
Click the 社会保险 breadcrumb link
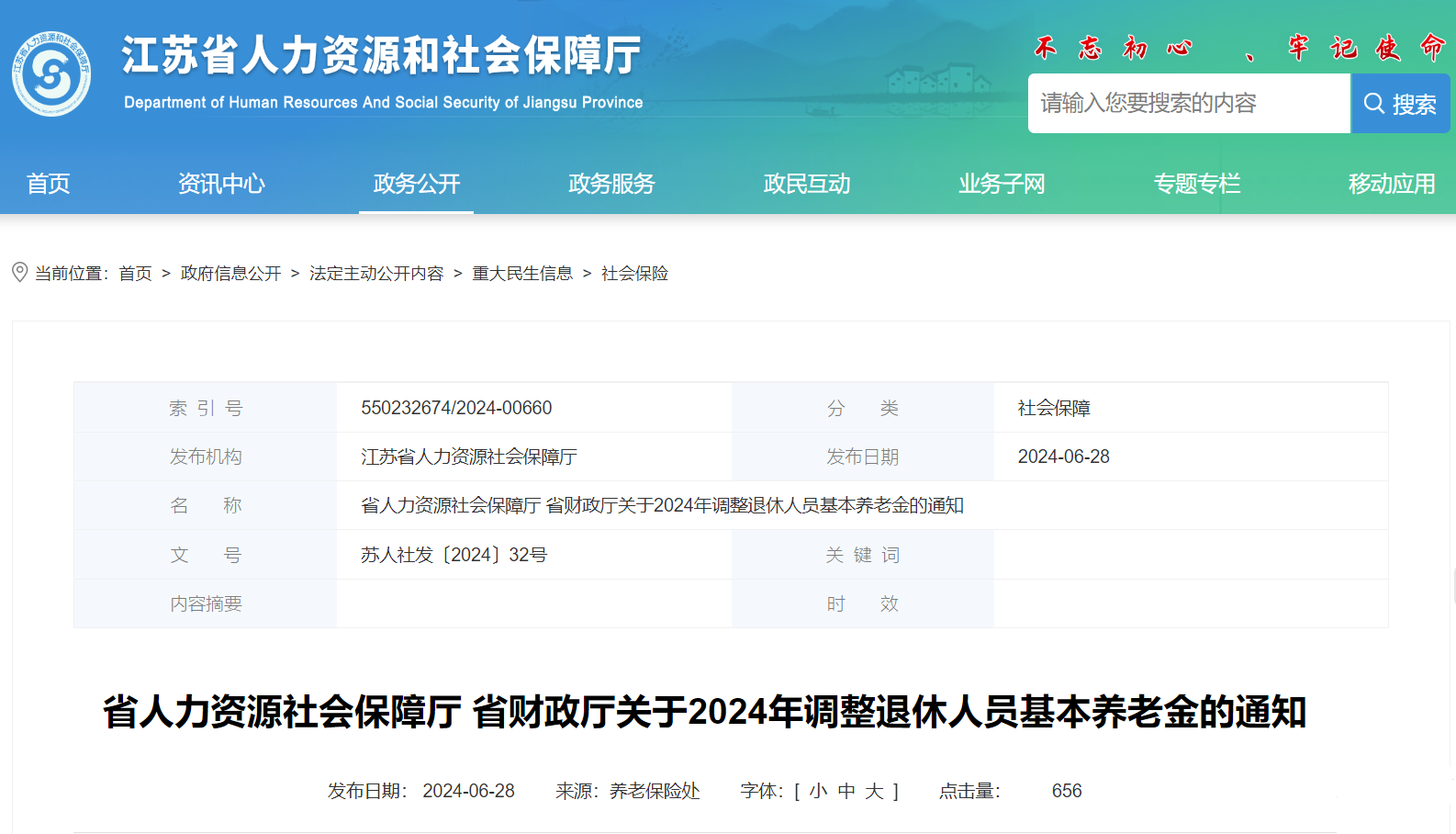(634, 274)
